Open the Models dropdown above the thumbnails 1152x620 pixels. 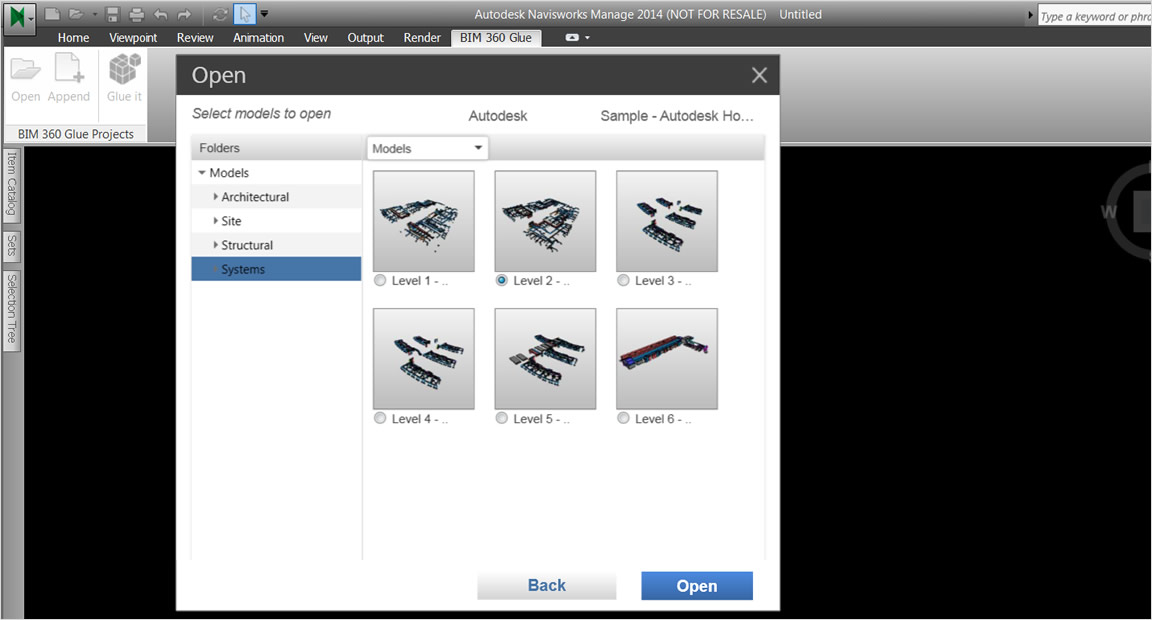(427, 148)
